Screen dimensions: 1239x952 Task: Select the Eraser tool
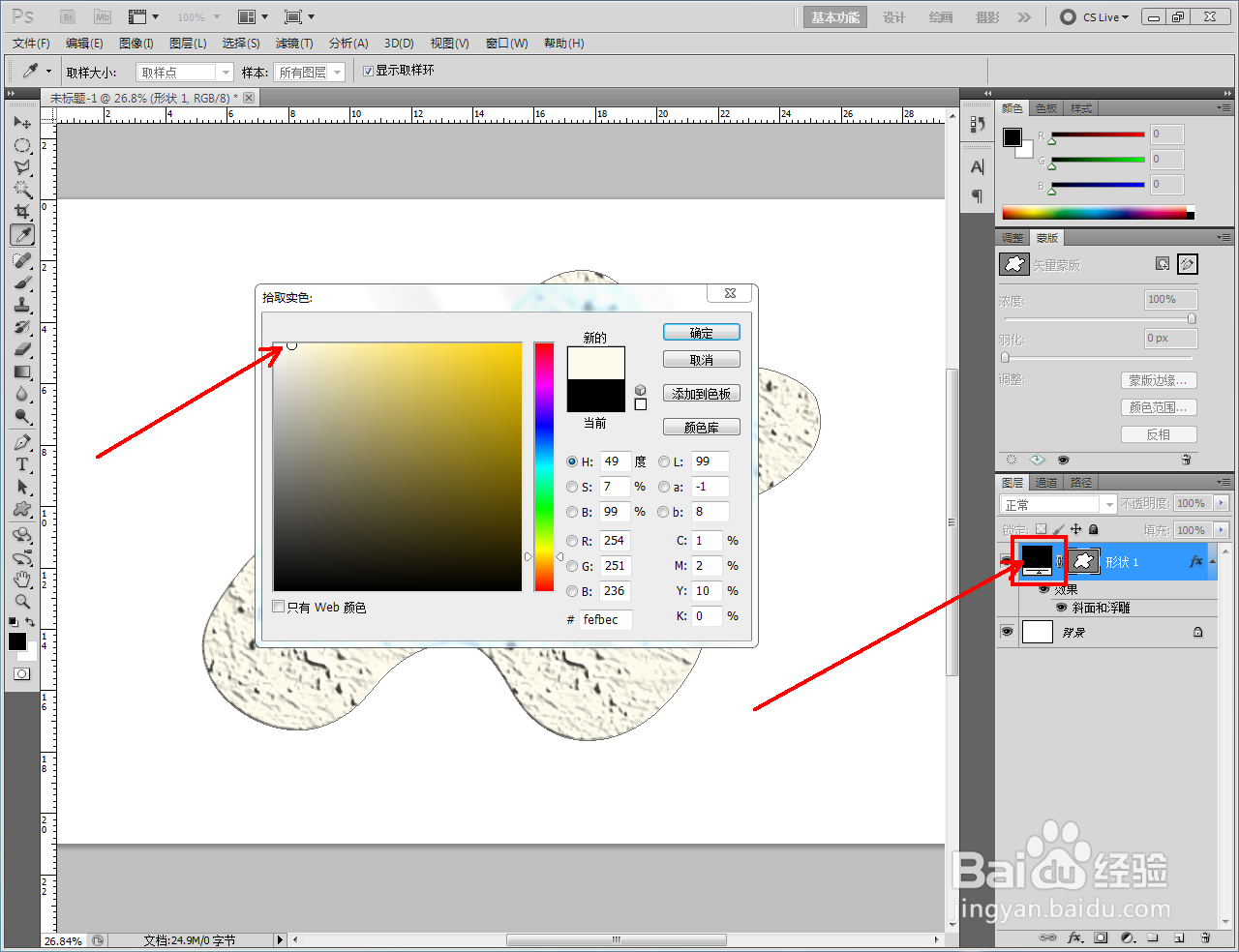click(22, 350)
